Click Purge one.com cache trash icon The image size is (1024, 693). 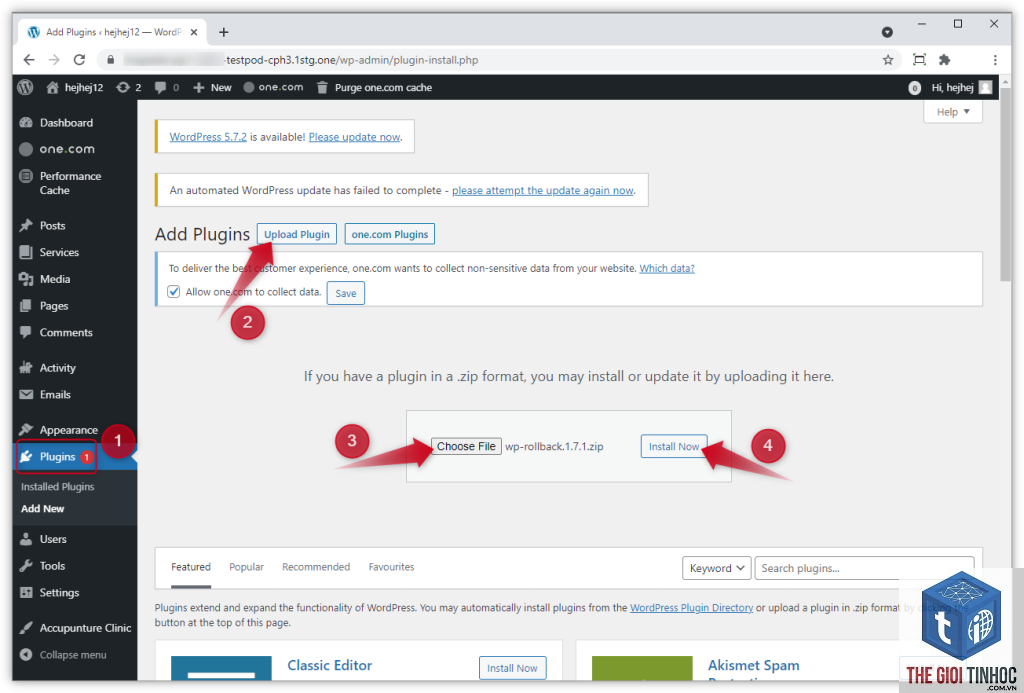click(x=322, y=88)
